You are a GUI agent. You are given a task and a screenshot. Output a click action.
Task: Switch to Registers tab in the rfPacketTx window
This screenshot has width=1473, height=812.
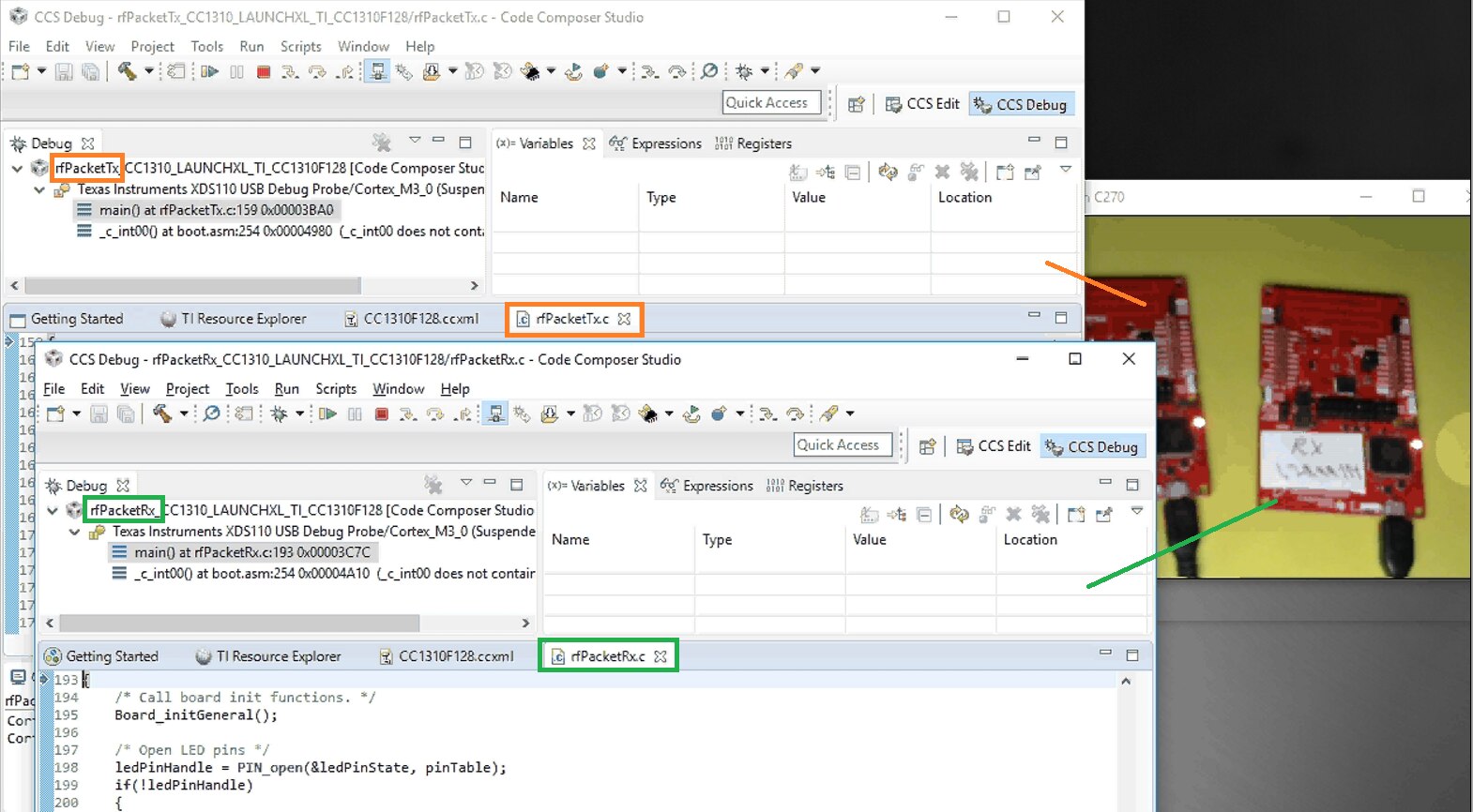pos(753,143)
